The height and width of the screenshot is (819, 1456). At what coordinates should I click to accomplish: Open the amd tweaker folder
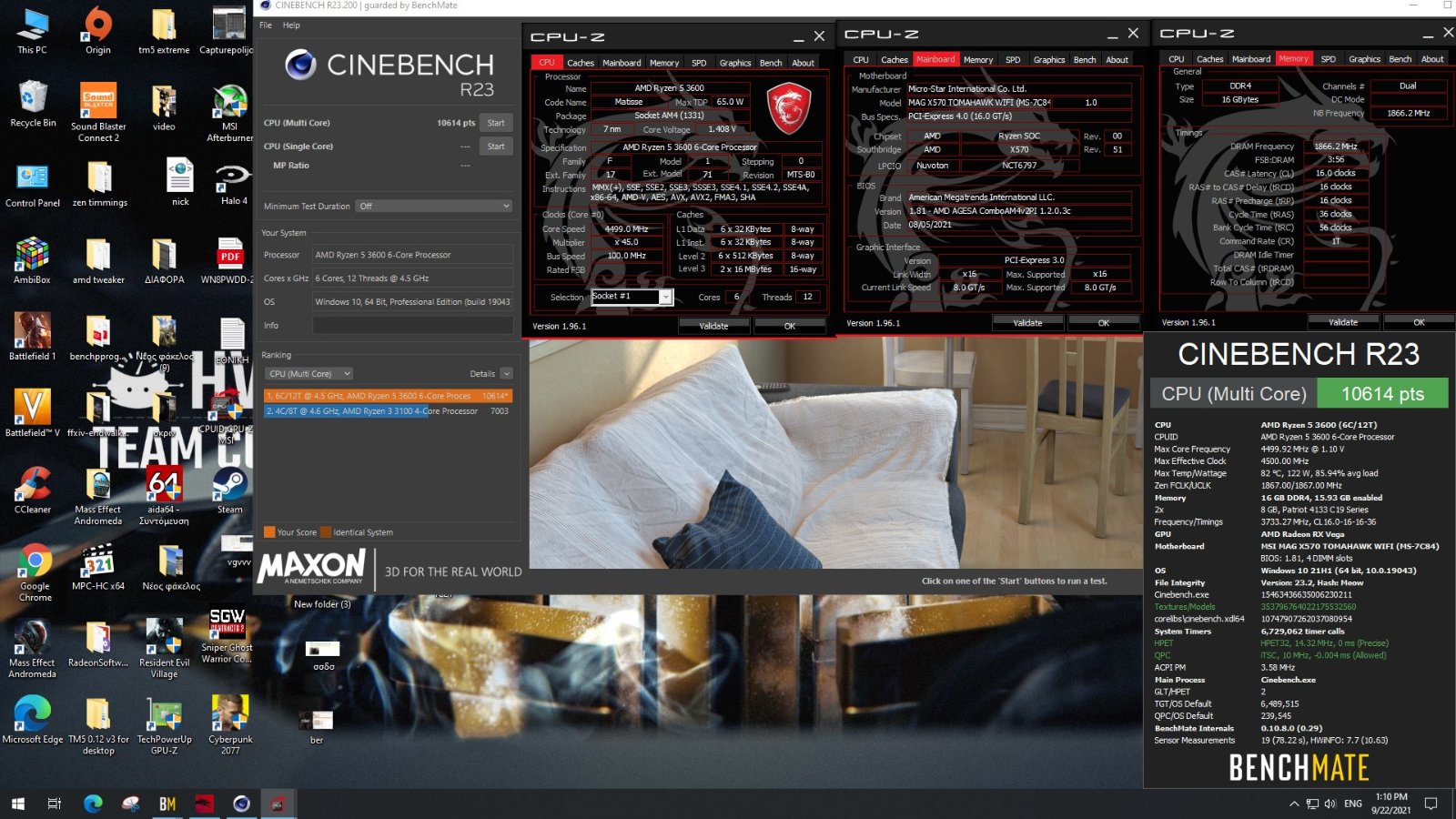click(98, 261)
